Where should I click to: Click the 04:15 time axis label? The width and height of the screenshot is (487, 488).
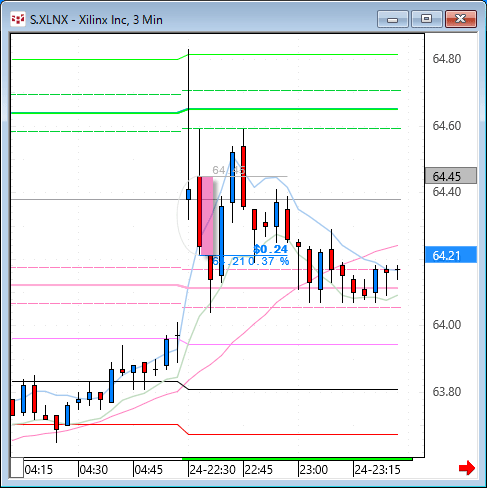[39, 470]
